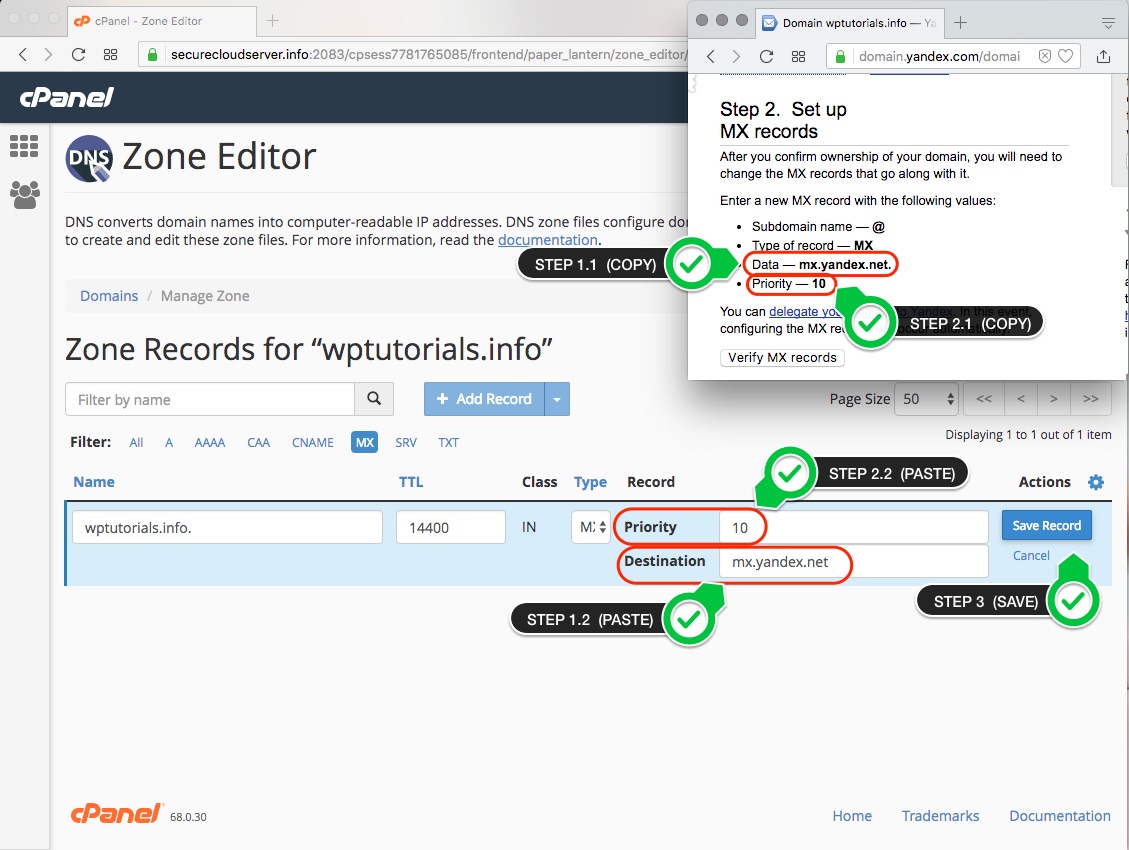Viewport: 1129px width, 850px height.
Task: Sort records by TTL column
Action: coord(411,482)
